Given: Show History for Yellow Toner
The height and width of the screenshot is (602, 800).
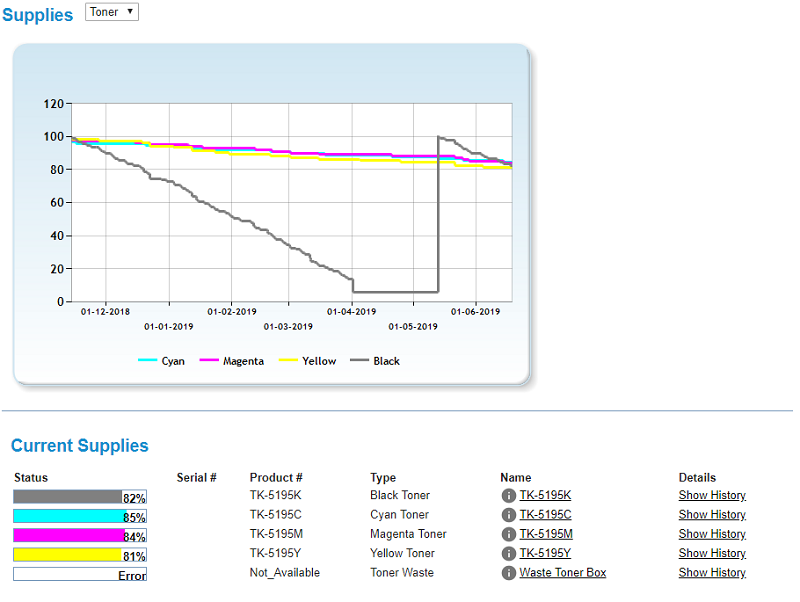Looking at the screenshot, I should point(712,554).
